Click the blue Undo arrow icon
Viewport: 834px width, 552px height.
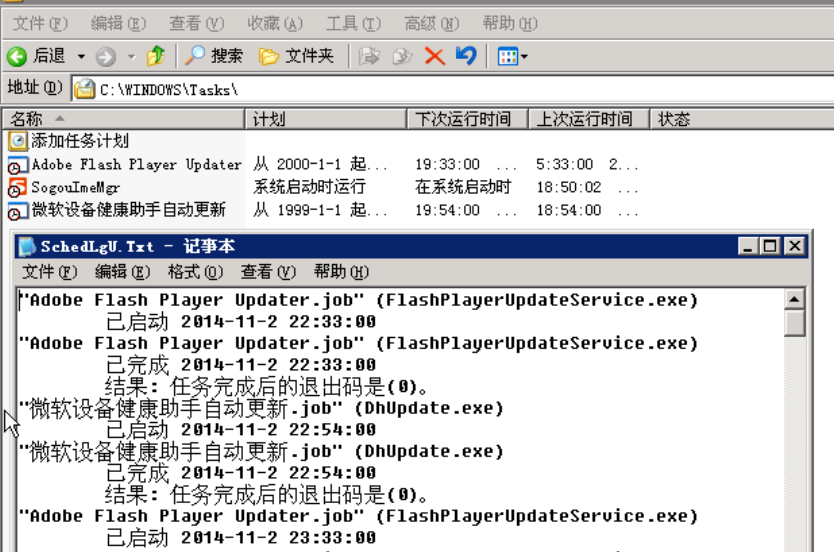(x=466, y=55)
